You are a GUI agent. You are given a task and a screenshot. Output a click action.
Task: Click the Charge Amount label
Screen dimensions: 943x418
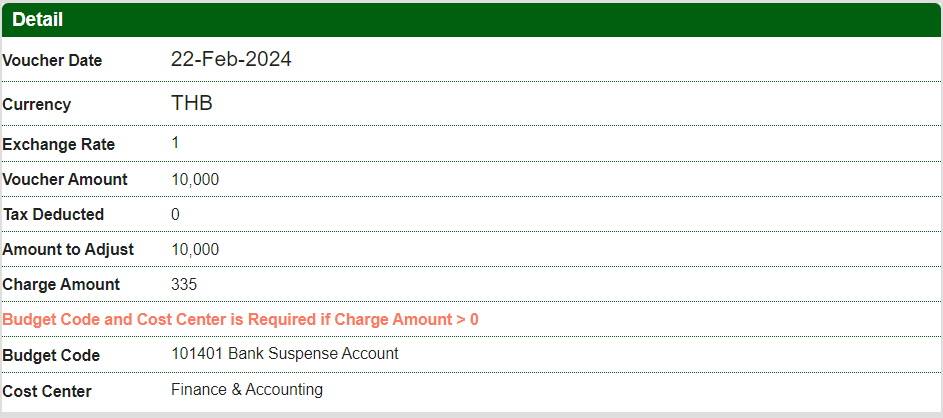pyautogui.click(x=61, y=285)
